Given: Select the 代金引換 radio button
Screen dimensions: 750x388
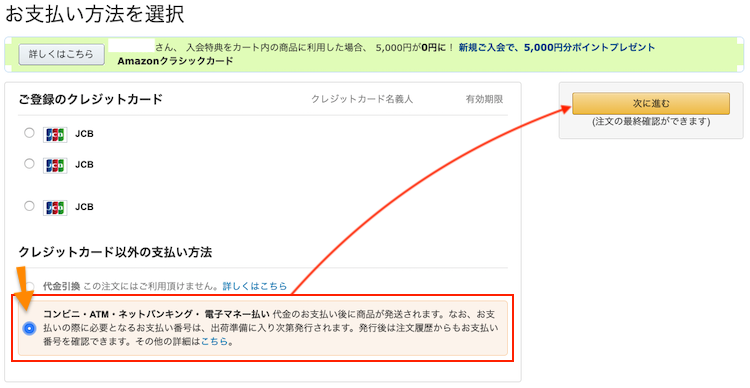Looking at the screenshot, I should (30, 286).
